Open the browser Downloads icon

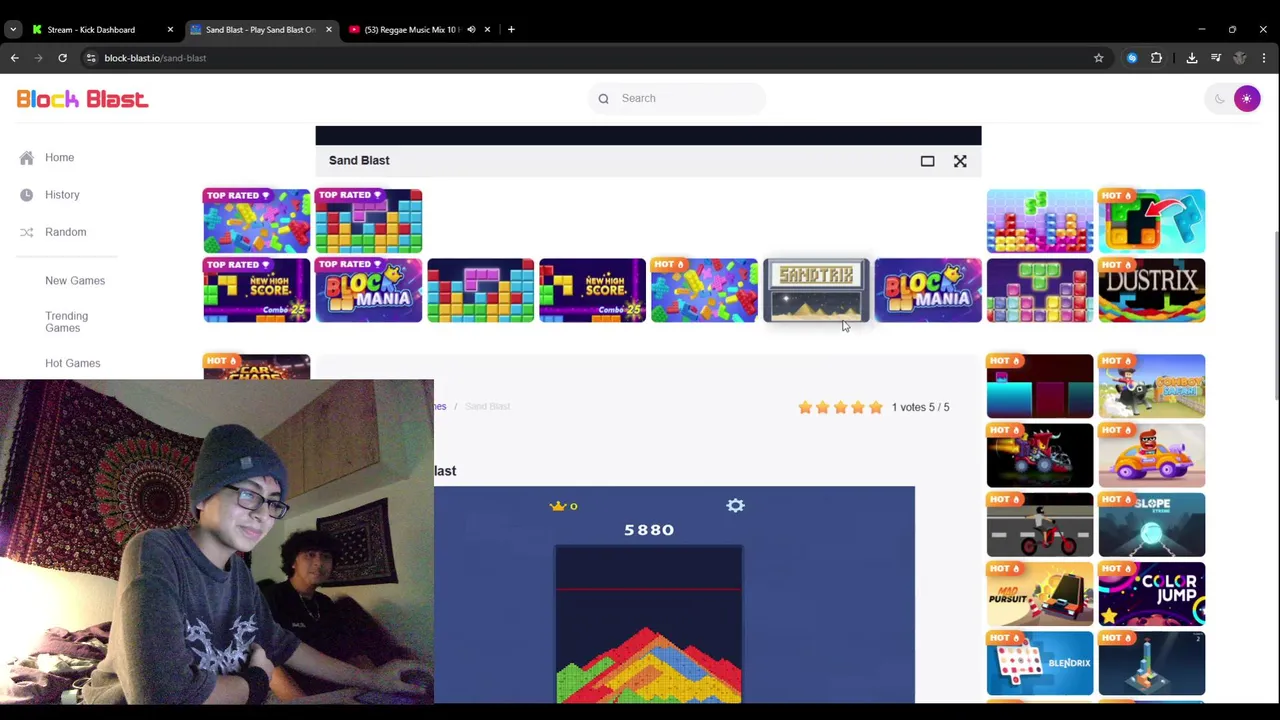coord(1192,58)
